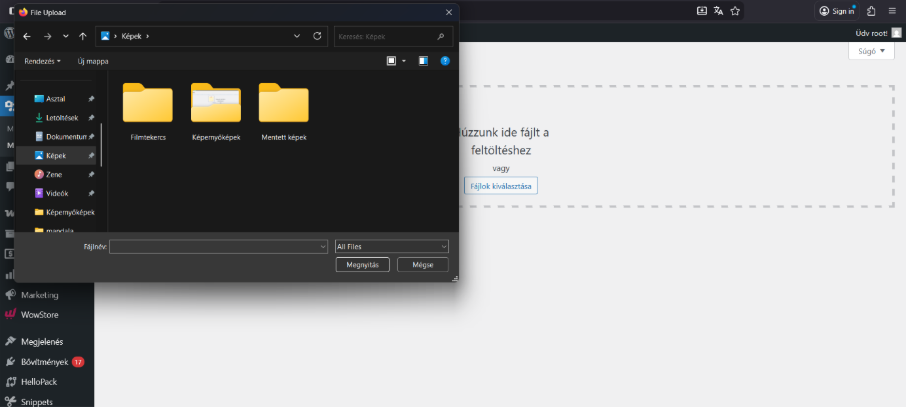Click the Fájlnév input field
Viewport: 906px width, 408px height.
click(218, 246)
